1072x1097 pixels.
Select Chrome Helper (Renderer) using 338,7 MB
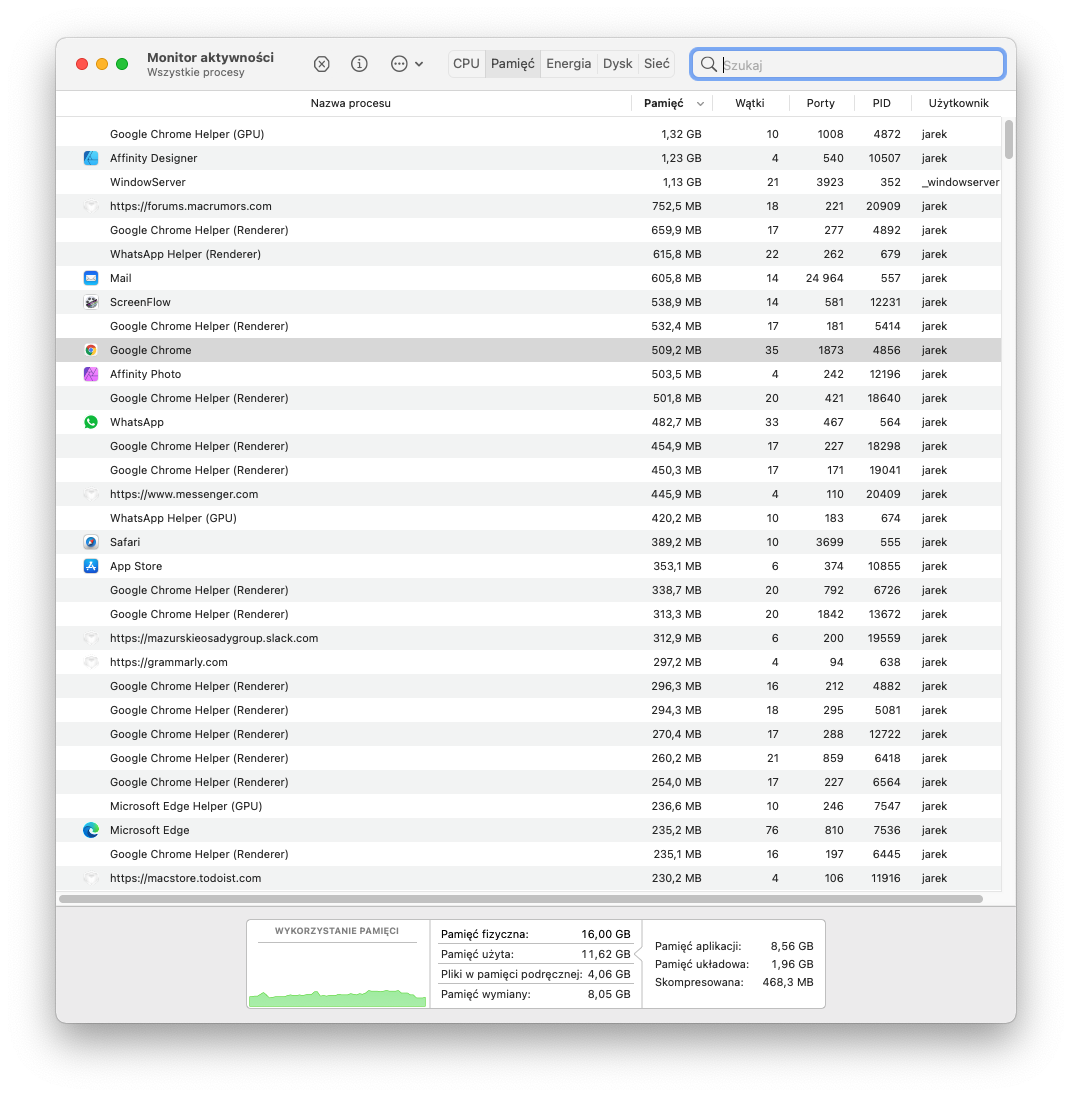pos(528,590)
